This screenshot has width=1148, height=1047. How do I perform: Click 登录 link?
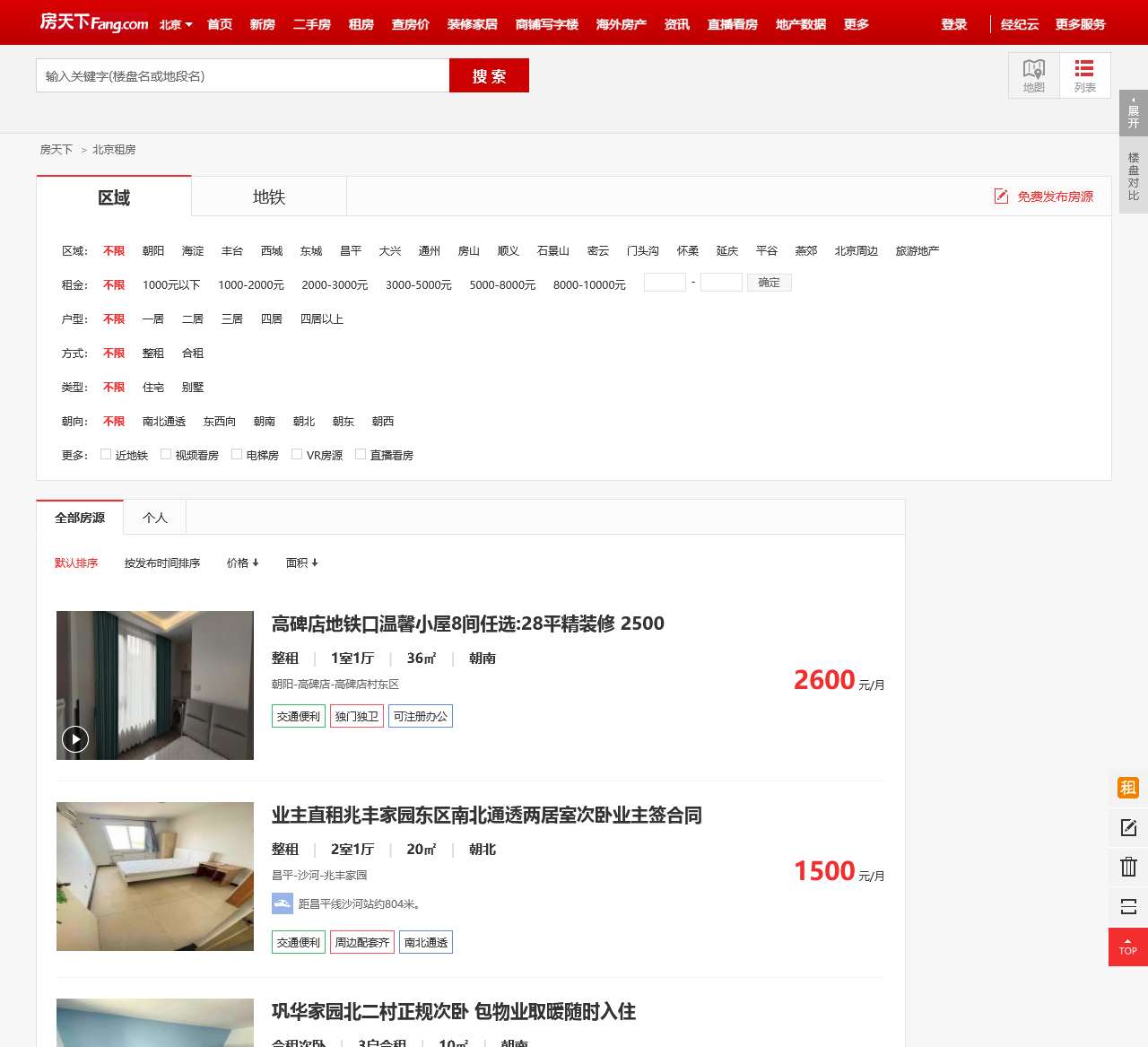954,24
